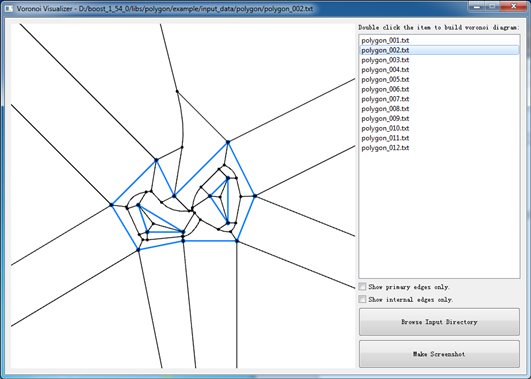Image resolution: width=531 pixels, height=379 pixels.
Task: Click polygon_010.txt list item
Action: pos(439,128)
